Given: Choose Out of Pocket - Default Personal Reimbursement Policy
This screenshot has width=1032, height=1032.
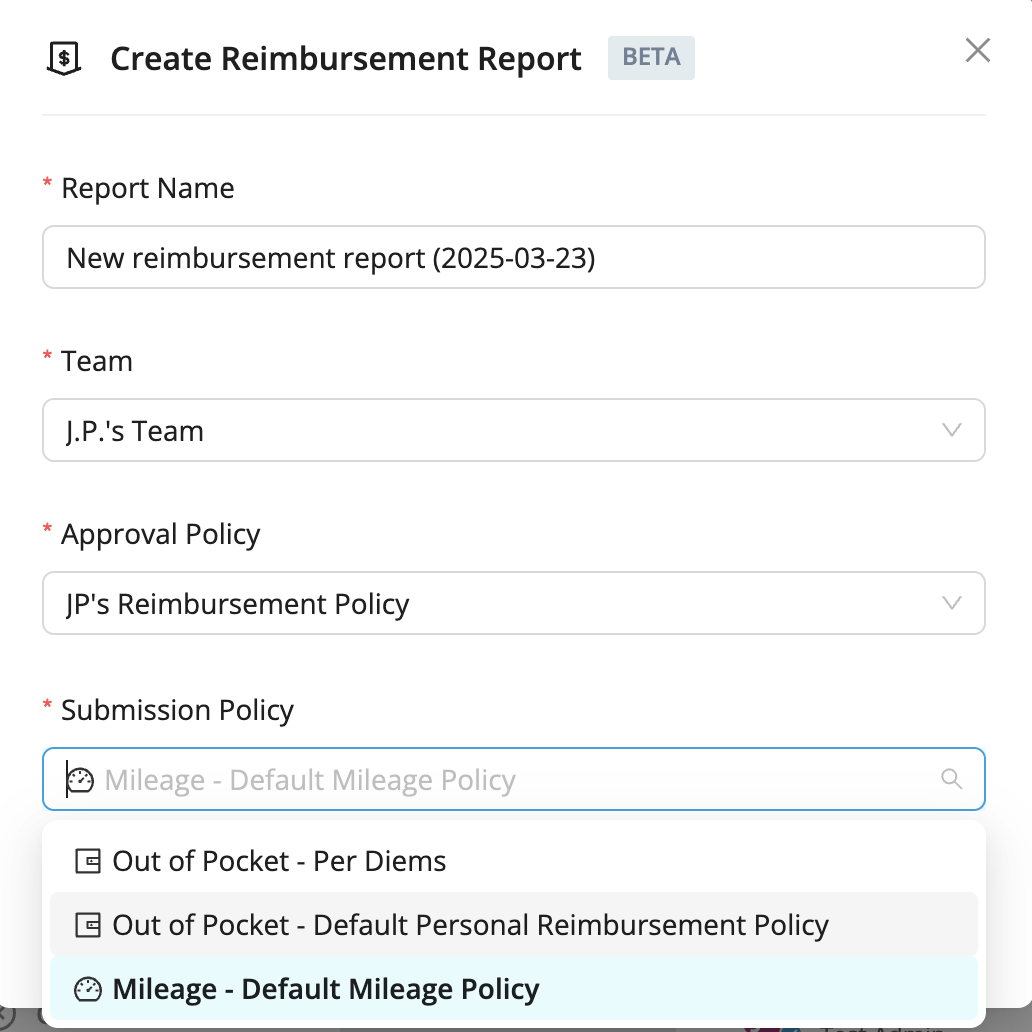Looking at the screenshot, I should (x=513, y=925).
